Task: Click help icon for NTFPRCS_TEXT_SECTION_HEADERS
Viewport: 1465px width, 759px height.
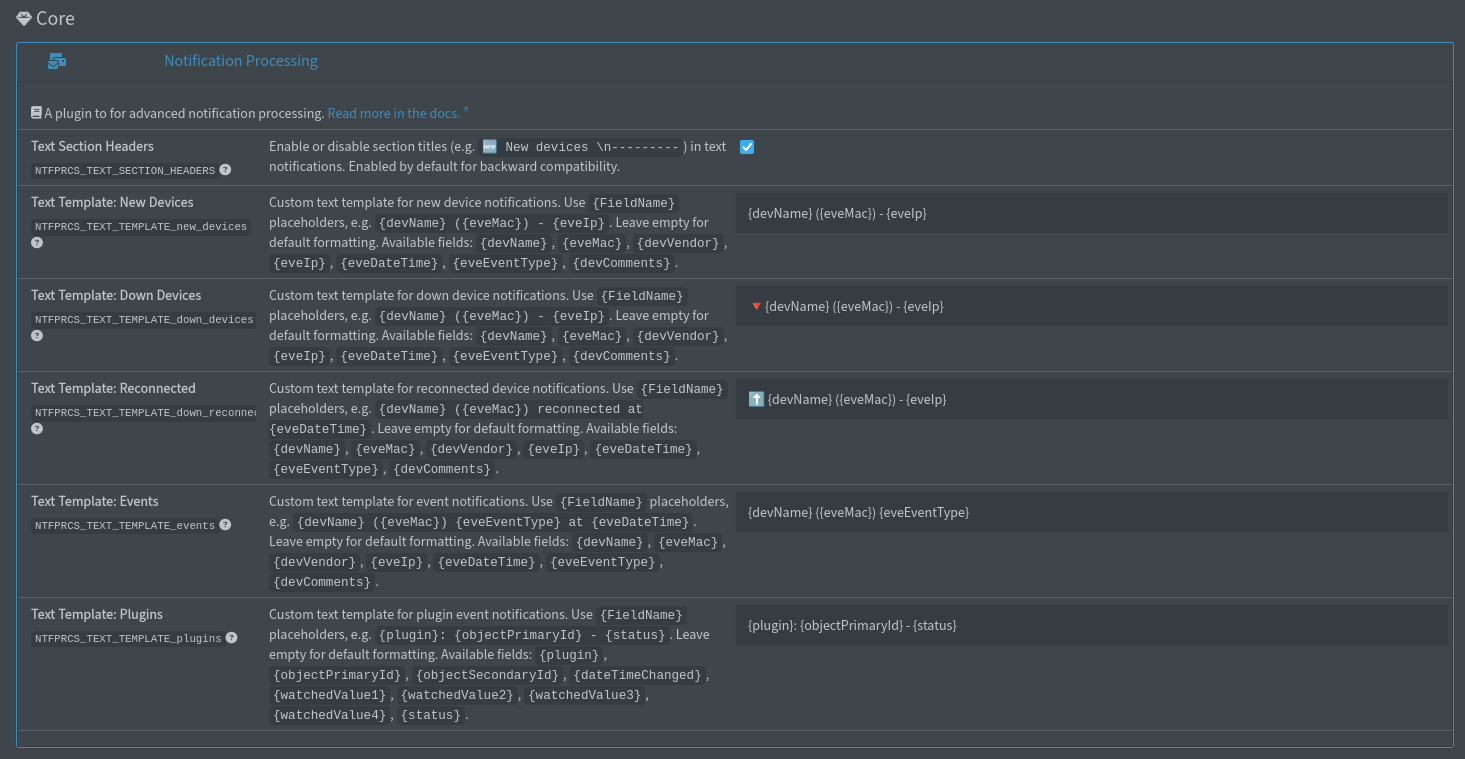Action: (x=225, y=170)
